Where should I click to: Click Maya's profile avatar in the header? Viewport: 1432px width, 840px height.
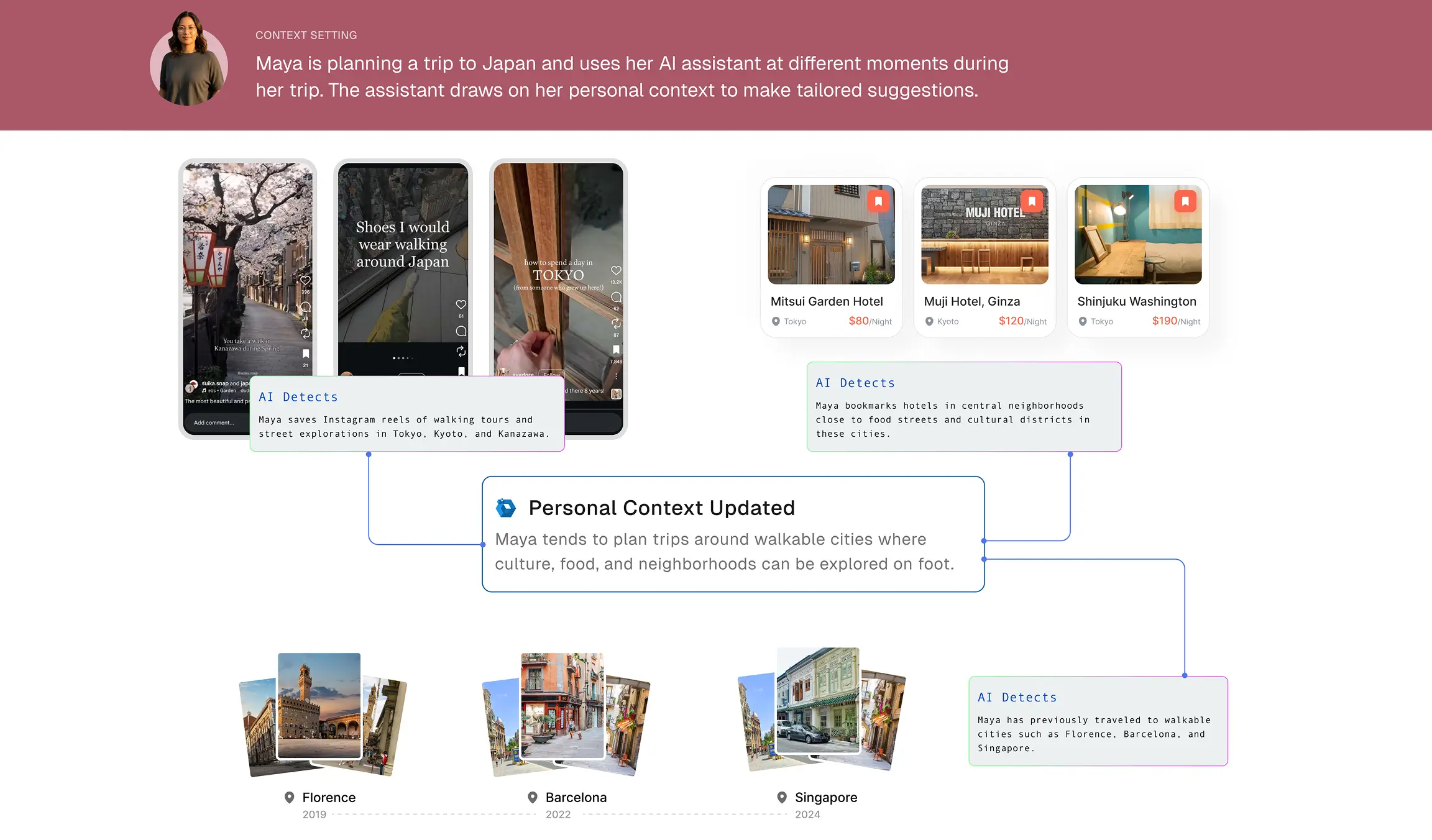(188, 59)
